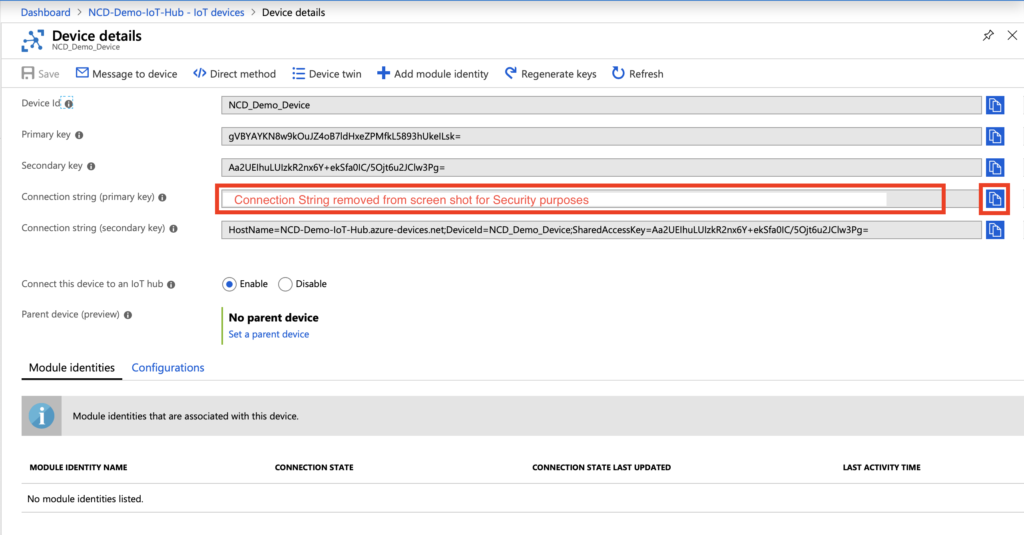The image size is (1024, 535).
Task: Show info tooltip for Device Id
Action: (69, 104)
